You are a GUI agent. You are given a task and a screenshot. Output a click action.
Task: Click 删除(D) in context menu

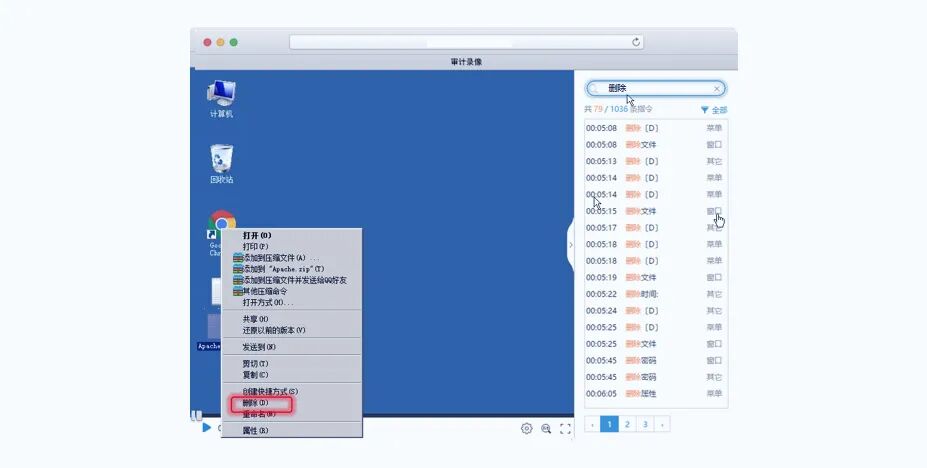click(x=291, y=403)
